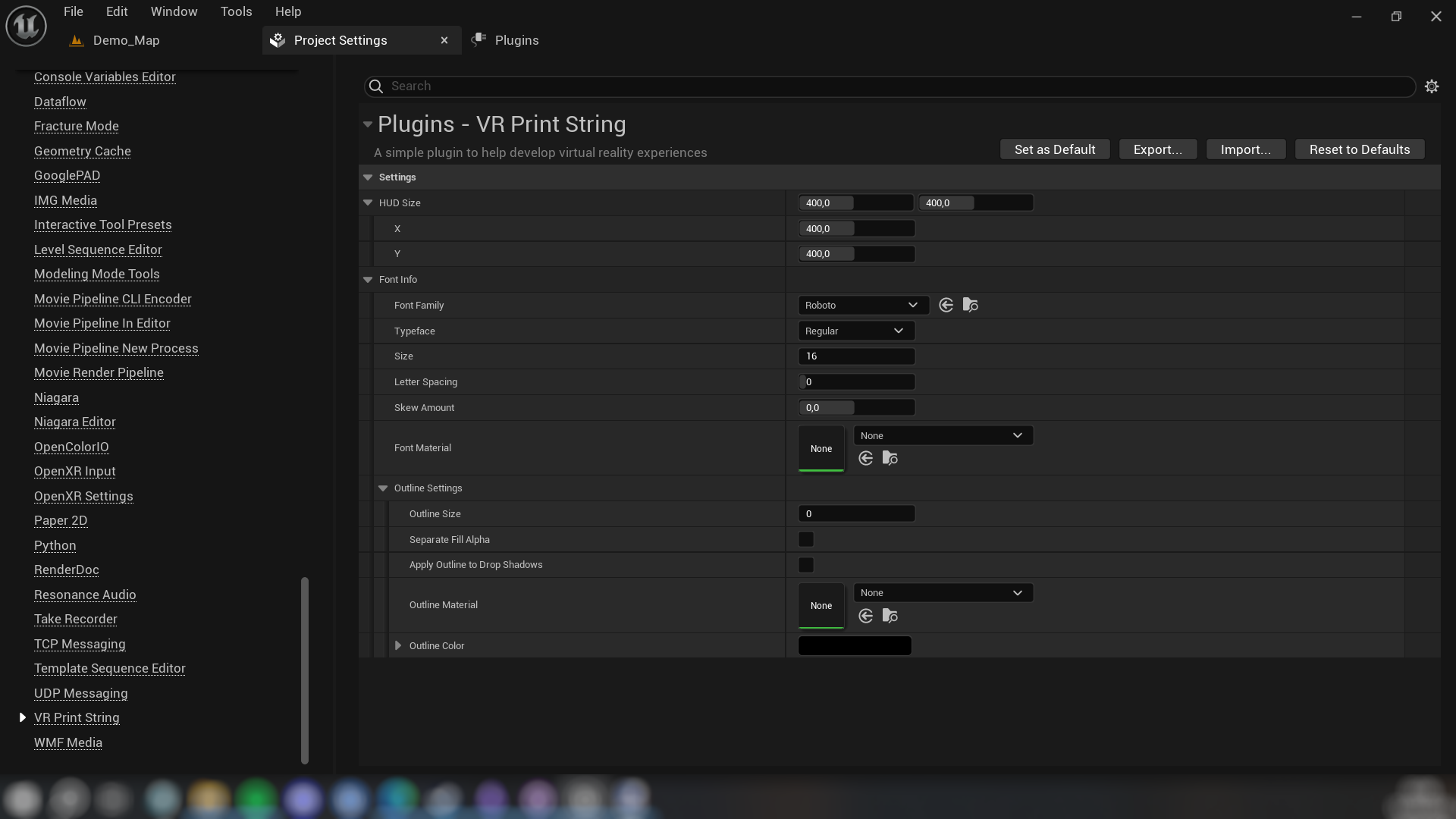Open the Edit menu
The height and width of the screenshot is (819, 1456).
[x=117, y=11]
